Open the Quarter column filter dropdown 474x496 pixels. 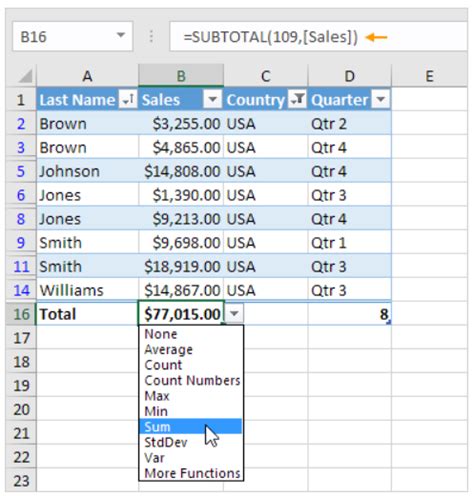coord(381,99)
